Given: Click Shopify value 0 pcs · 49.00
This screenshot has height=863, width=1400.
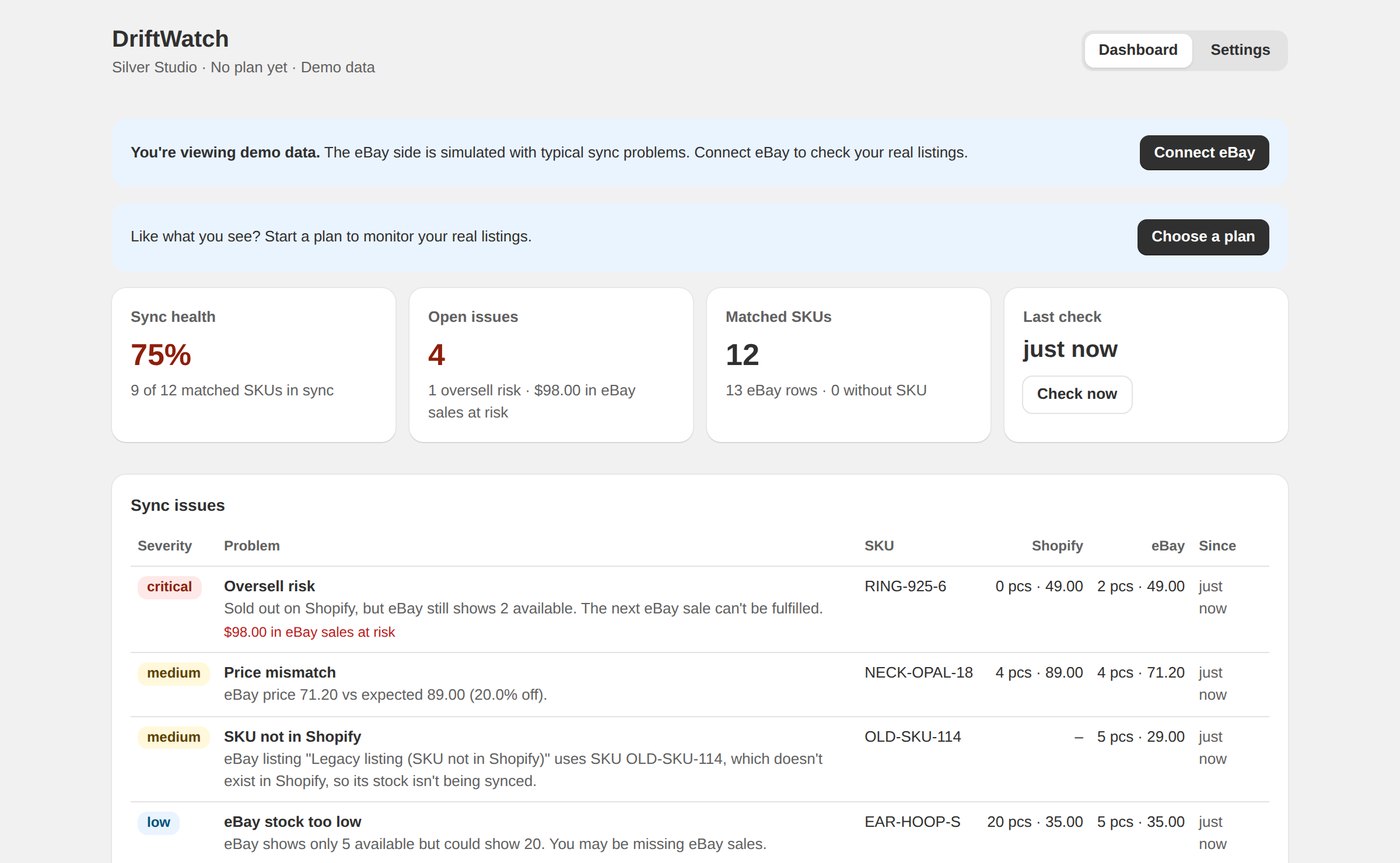Looking at the screenshot, I should pos(1039,586).
